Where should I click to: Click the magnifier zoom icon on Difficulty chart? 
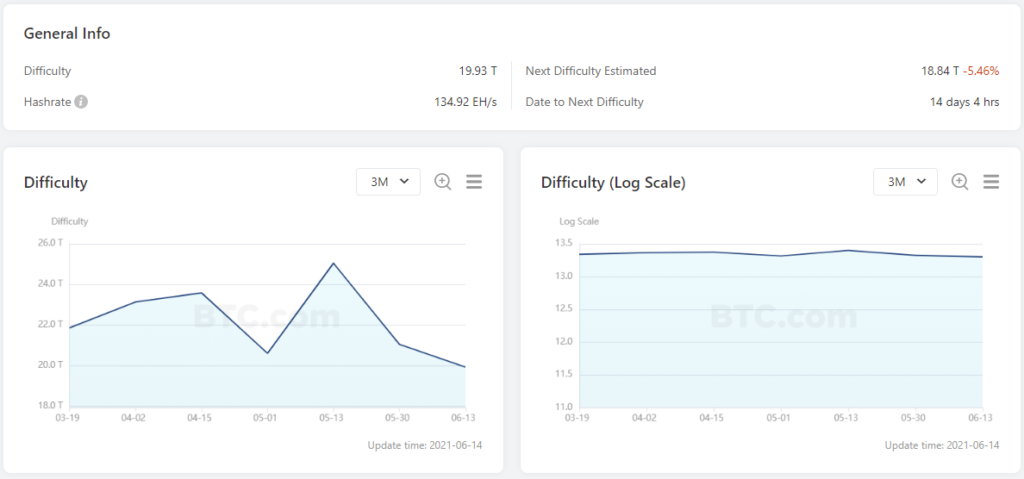click(x=443, y=182)
